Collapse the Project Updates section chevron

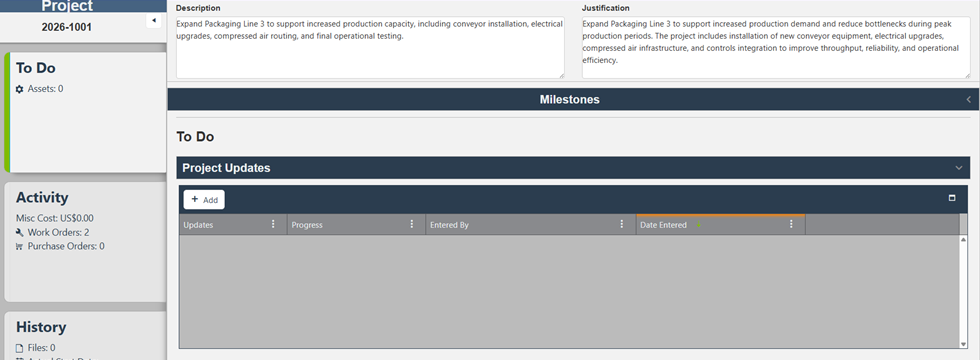point(959,168)
